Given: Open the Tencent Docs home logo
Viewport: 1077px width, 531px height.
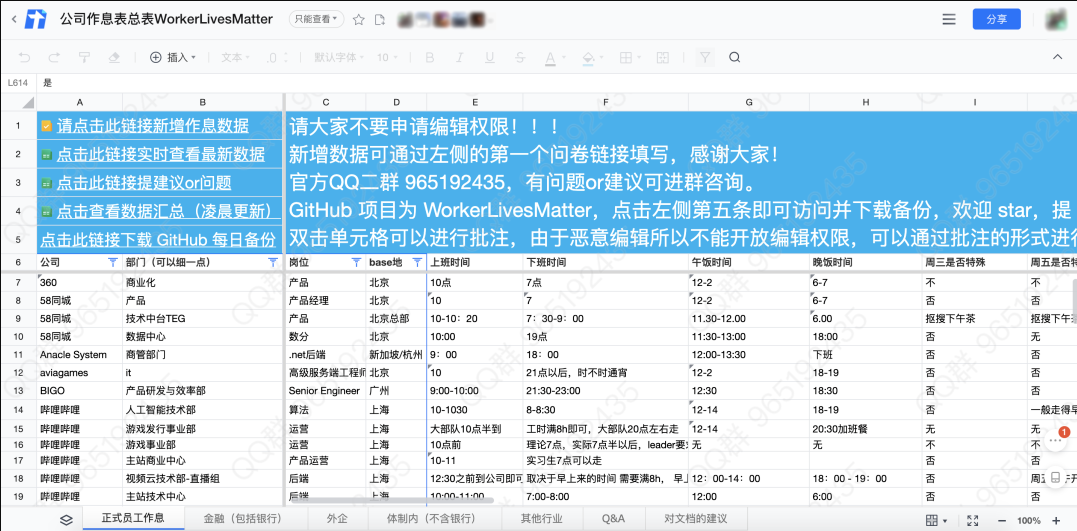Looking at the screenshot, I should (x=35, y=19).
